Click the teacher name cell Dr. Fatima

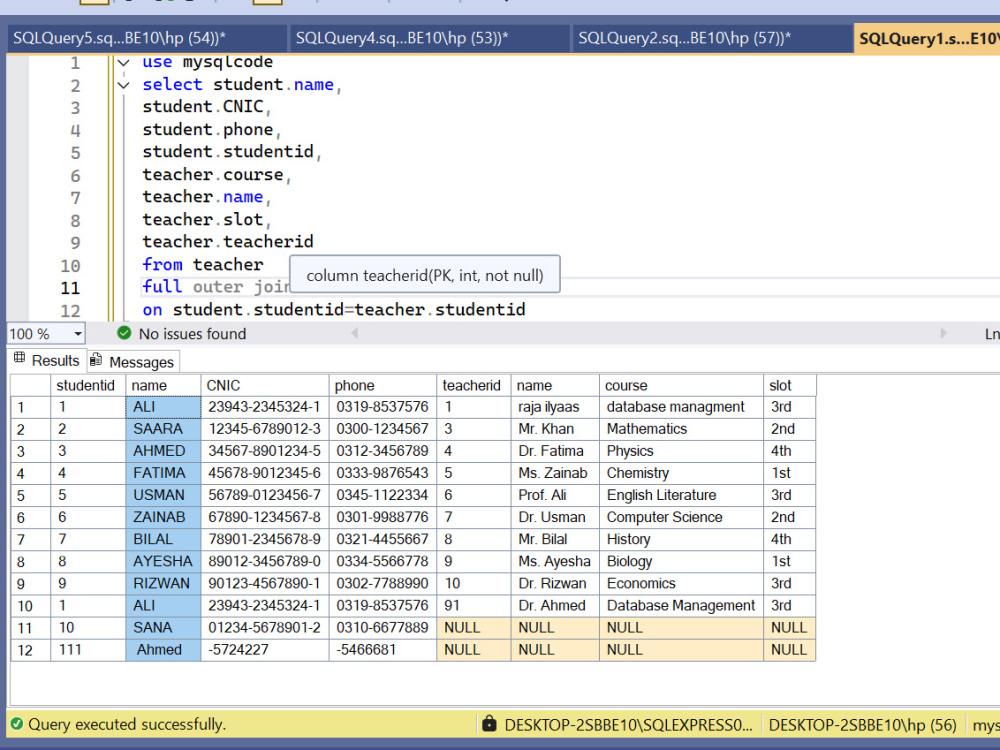point(555,451)
